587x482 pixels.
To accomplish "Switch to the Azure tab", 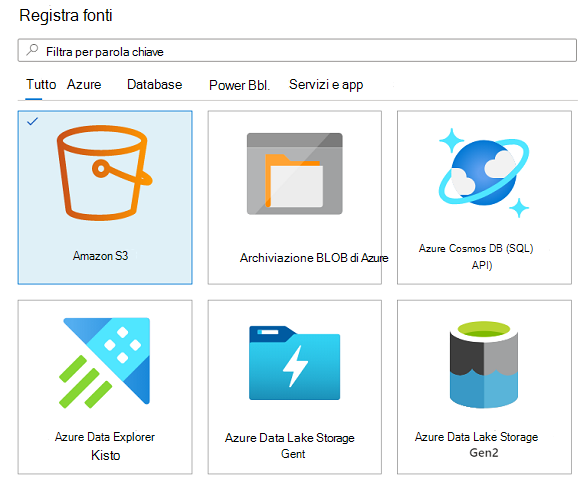I will tap(84, 85).
